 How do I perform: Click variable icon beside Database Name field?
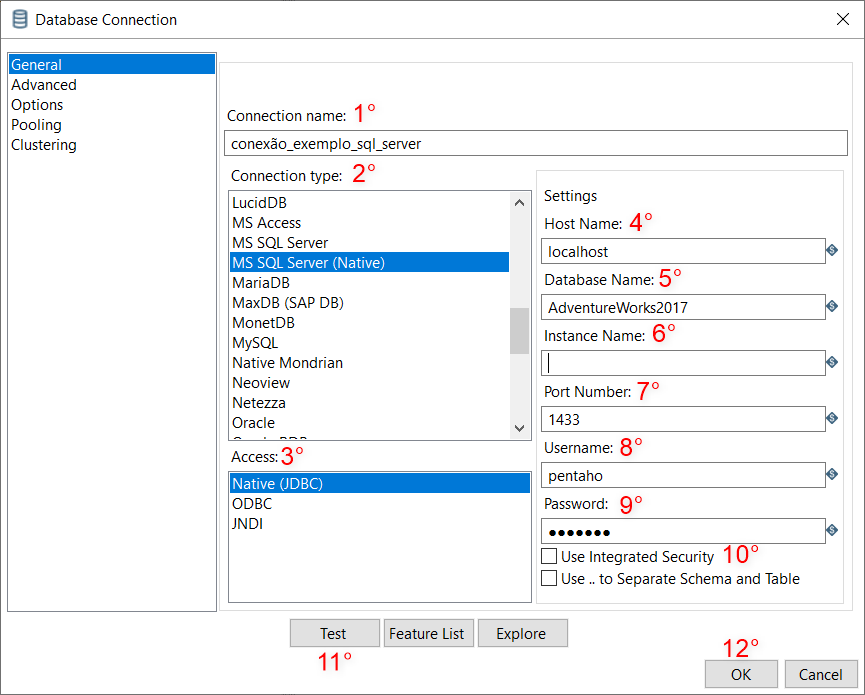pos(832,306)
